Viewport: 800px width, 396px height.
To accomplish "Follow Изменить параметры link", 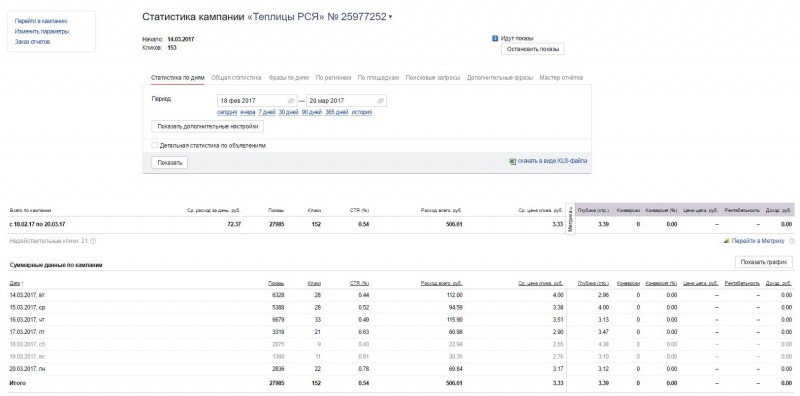I will [42, 32].
